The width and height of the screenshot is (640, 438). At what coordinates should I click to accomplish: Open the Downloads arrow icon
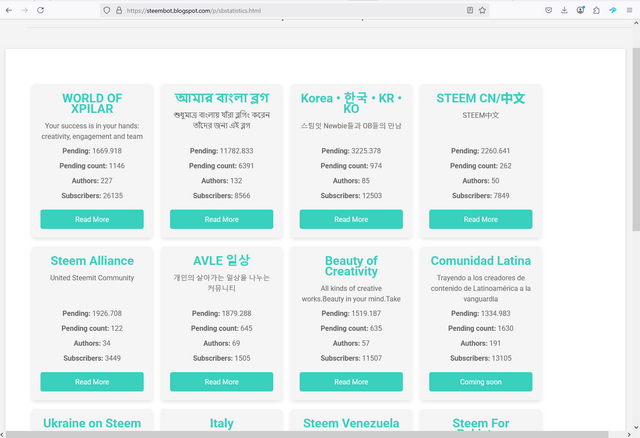point(564,10)
